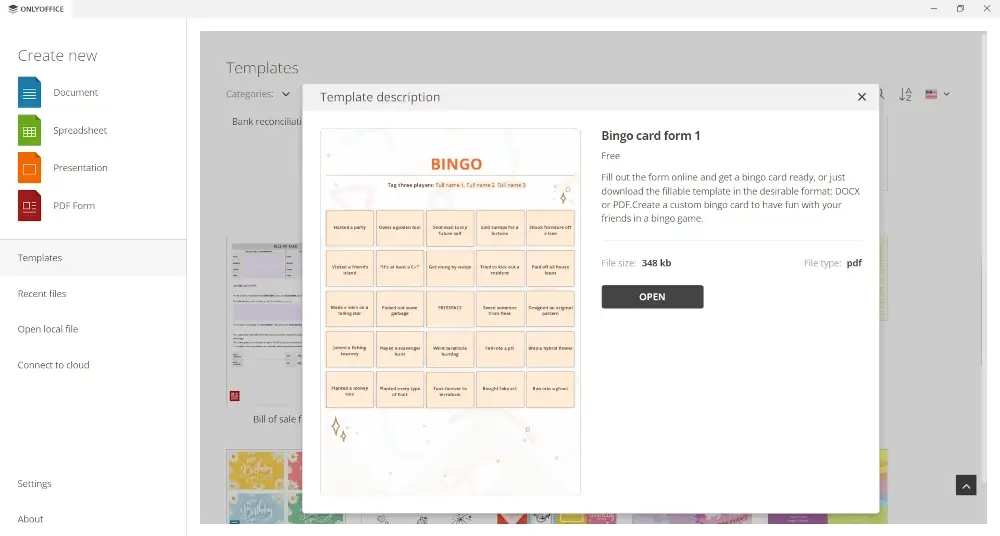This screenshot has width=1000, height=536.
Task: Click the Bingo card preview image
Action: pos(450,310)
